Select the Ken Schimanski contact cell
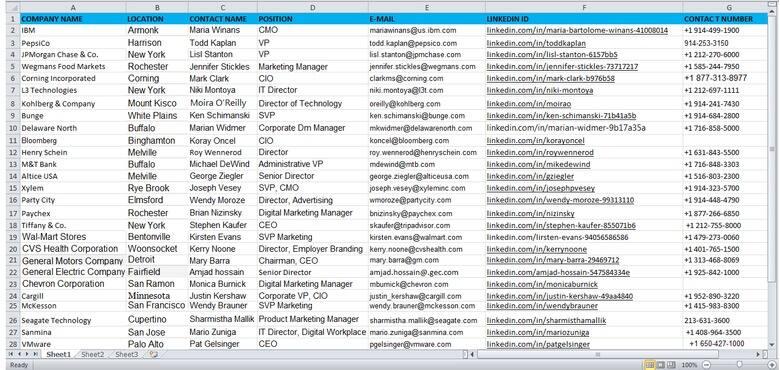This screenshot has width=780, height=370. click(x=222, y=115)
